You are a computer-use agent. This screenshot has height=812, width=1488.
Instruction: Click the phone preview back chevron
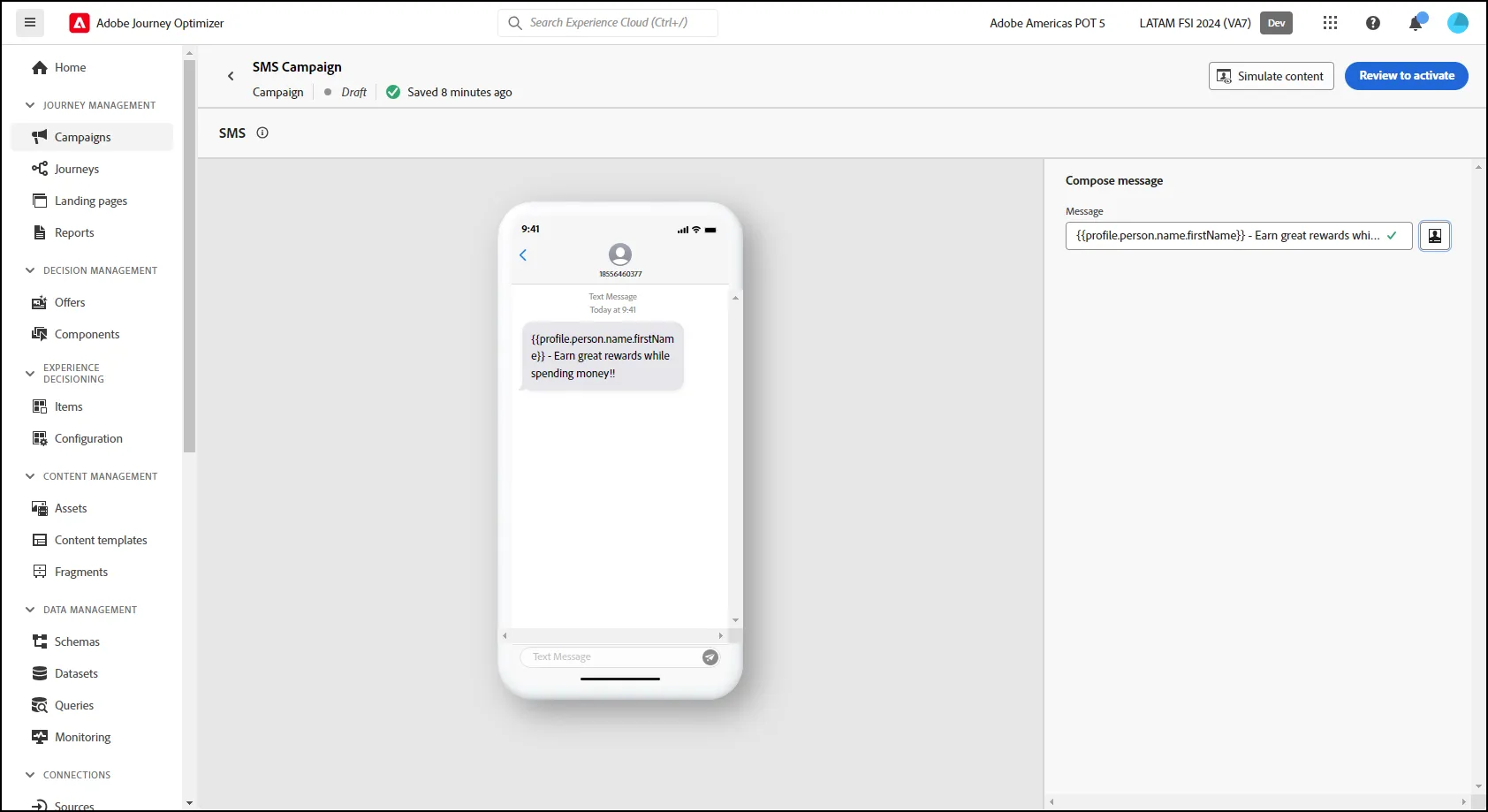click(x=523, y=255)
